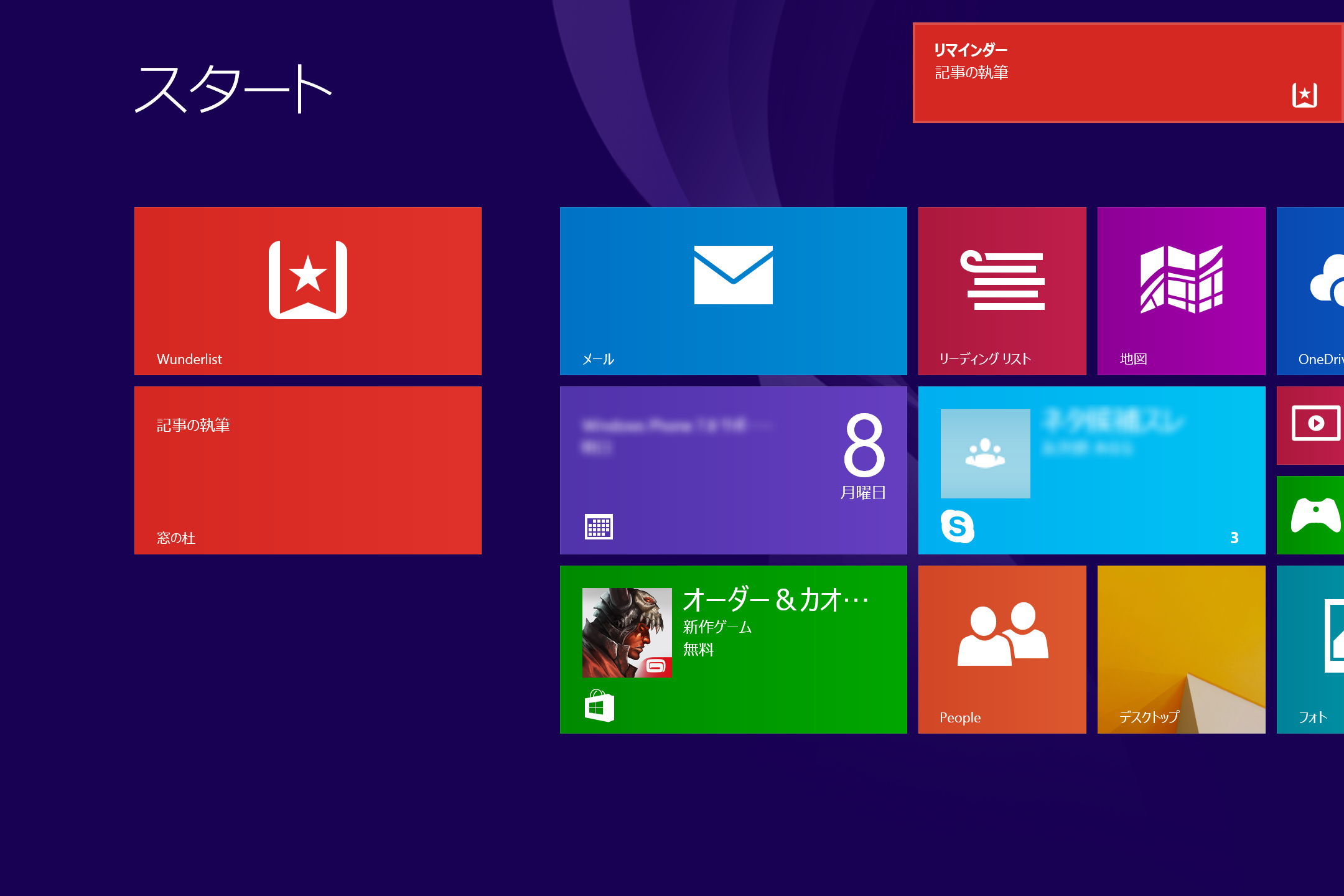Launch the Reading List (リーディング リスト) tile
The width and height of the screenshot is (1344, 896).
[1002, 291]
